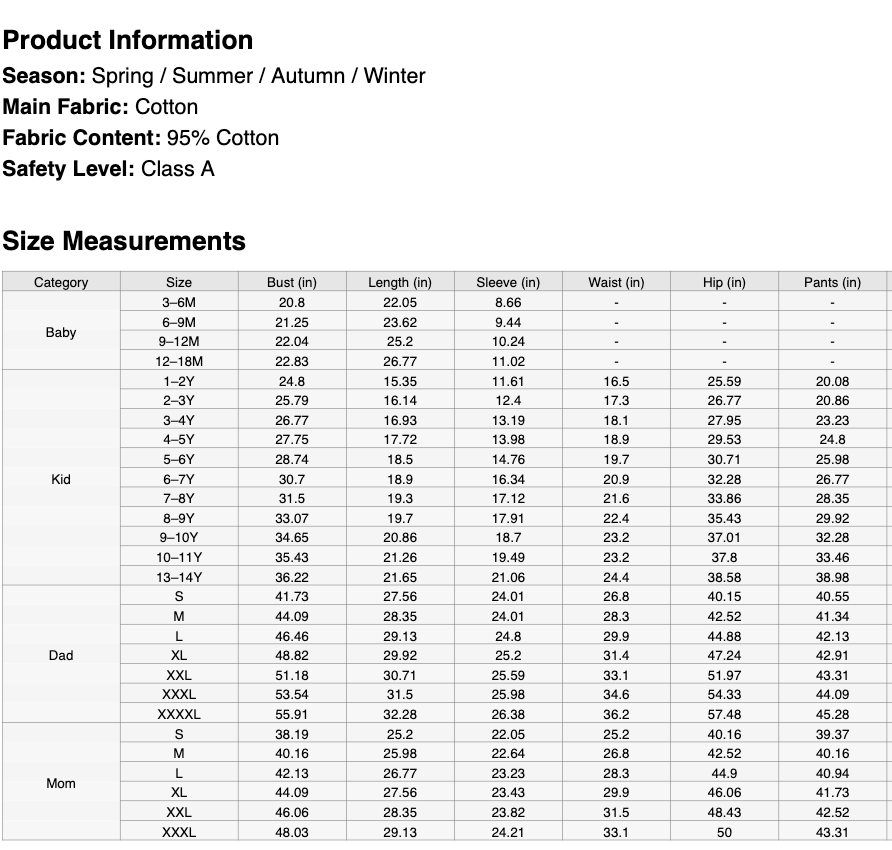Screen dimensions: 892x850
Task: Select the "Waist (in)" column header
Action: coord(616,282)
